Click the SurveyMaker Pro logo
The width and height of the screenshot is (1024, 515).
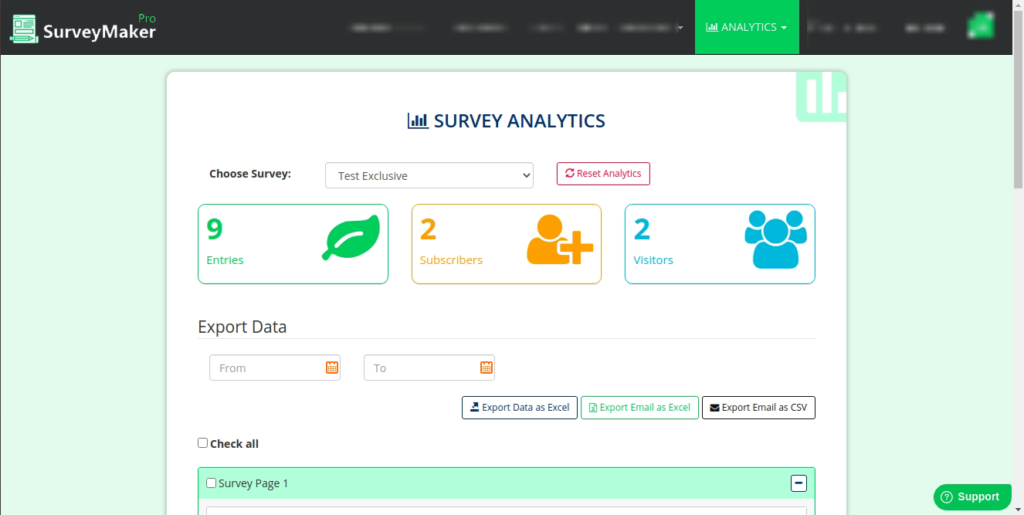tap(84, 29)
